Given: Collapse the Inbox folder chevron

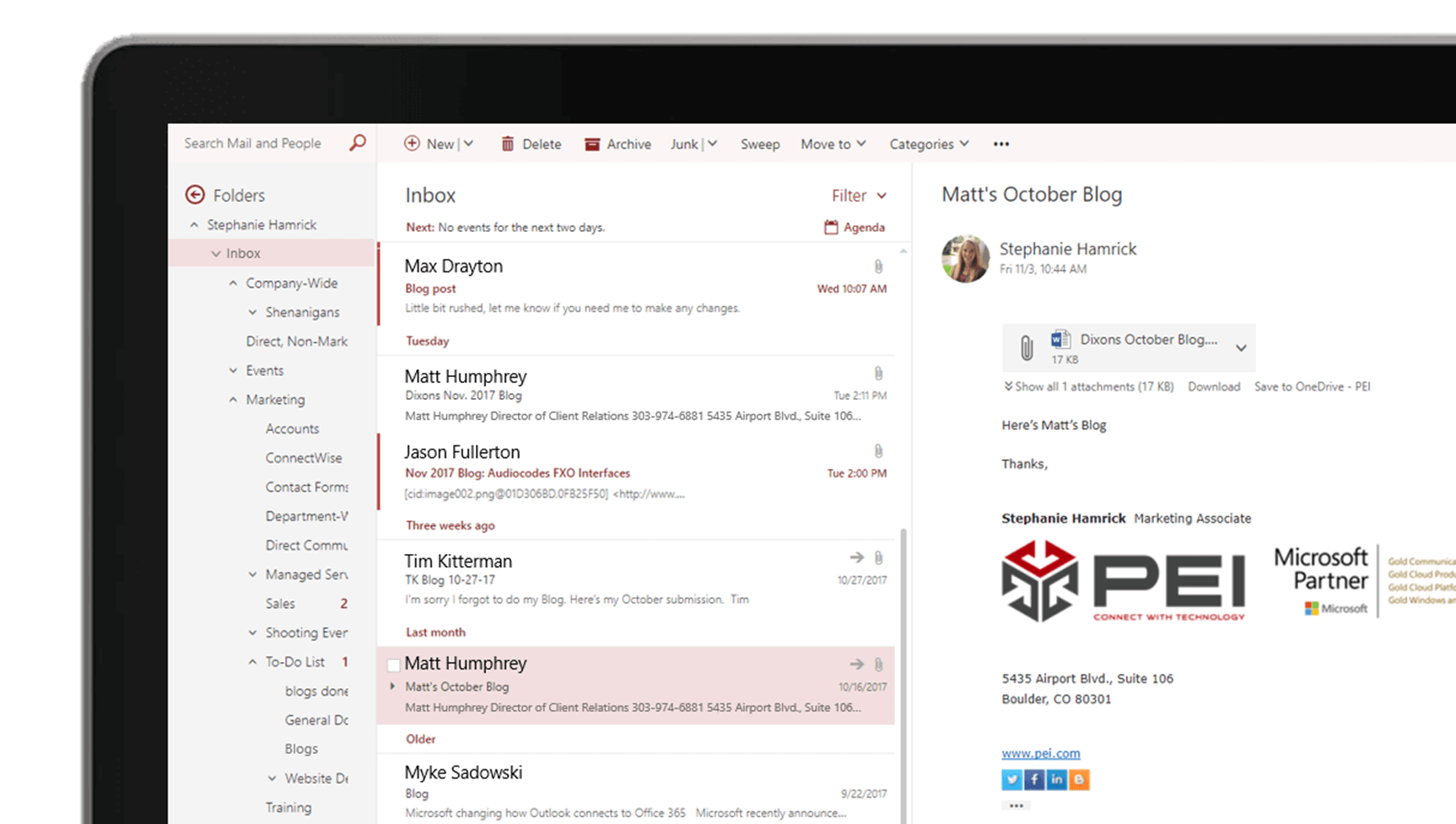Looking at the screenshot, I should 216,253.
